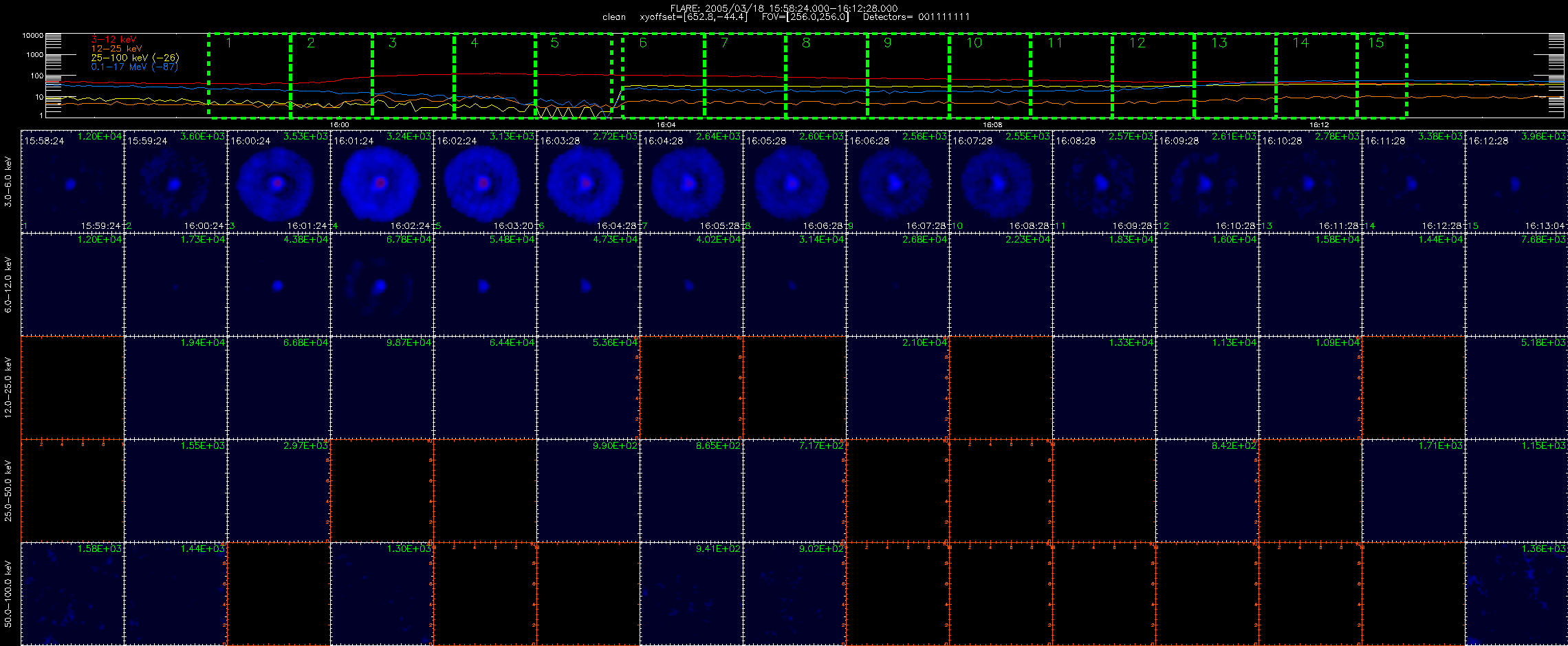
Task: Open the 50-100 keV image with peak 1.36E+03
Action: 1516,594
